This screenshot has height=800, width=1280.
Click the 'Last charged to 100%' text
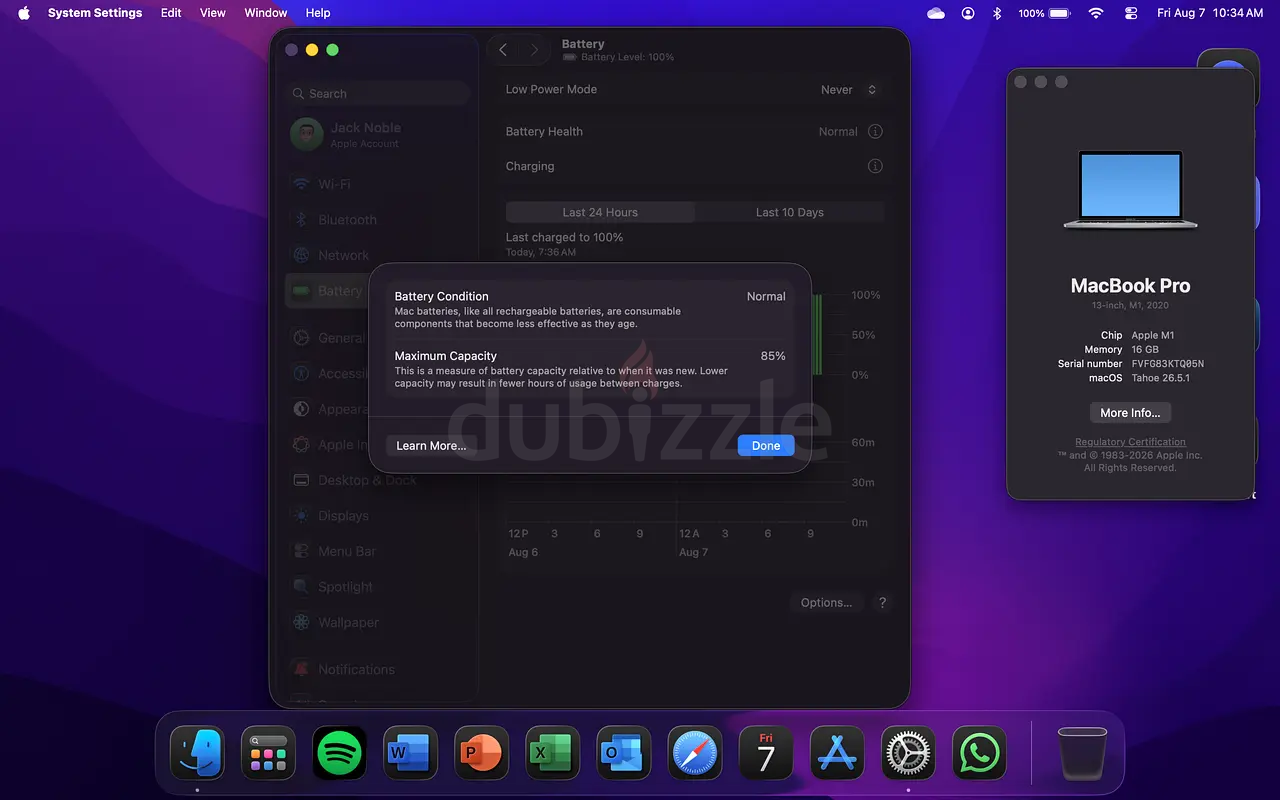coord(564,237)
